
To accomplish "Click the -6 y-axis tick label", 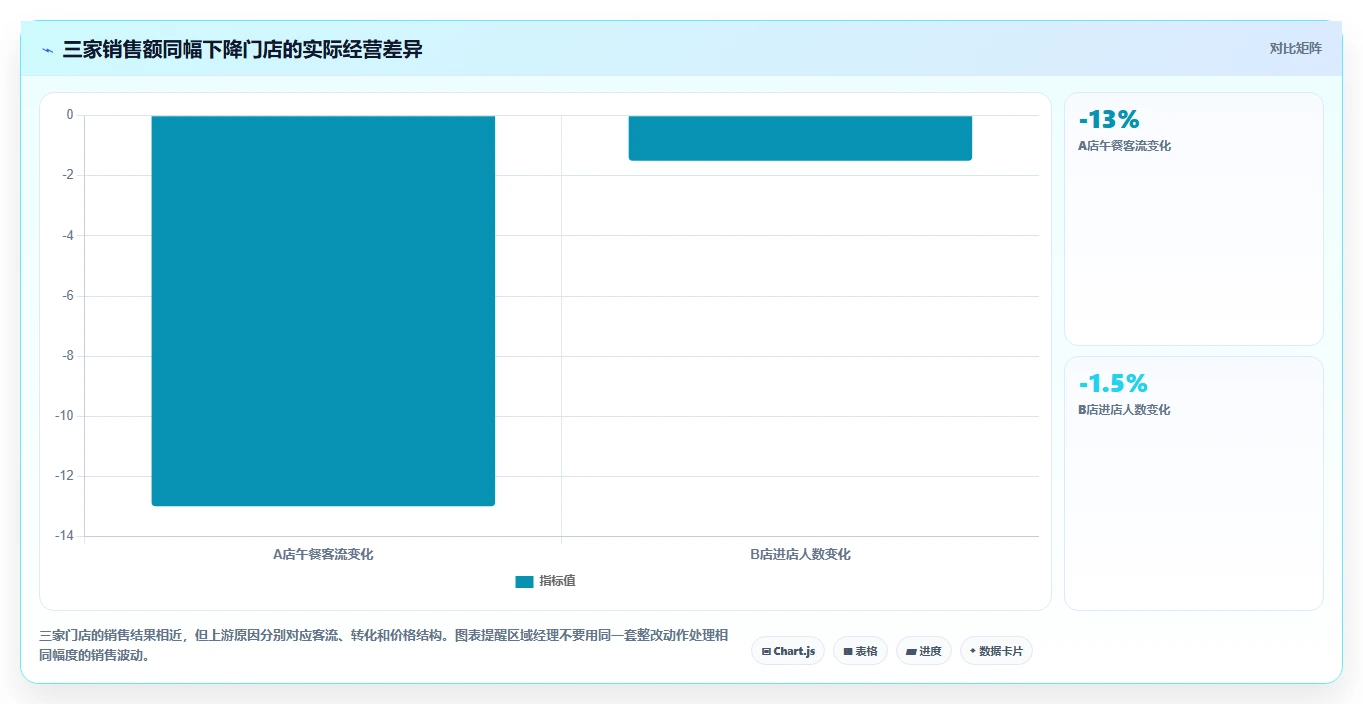I will click(x=66, y=296).
